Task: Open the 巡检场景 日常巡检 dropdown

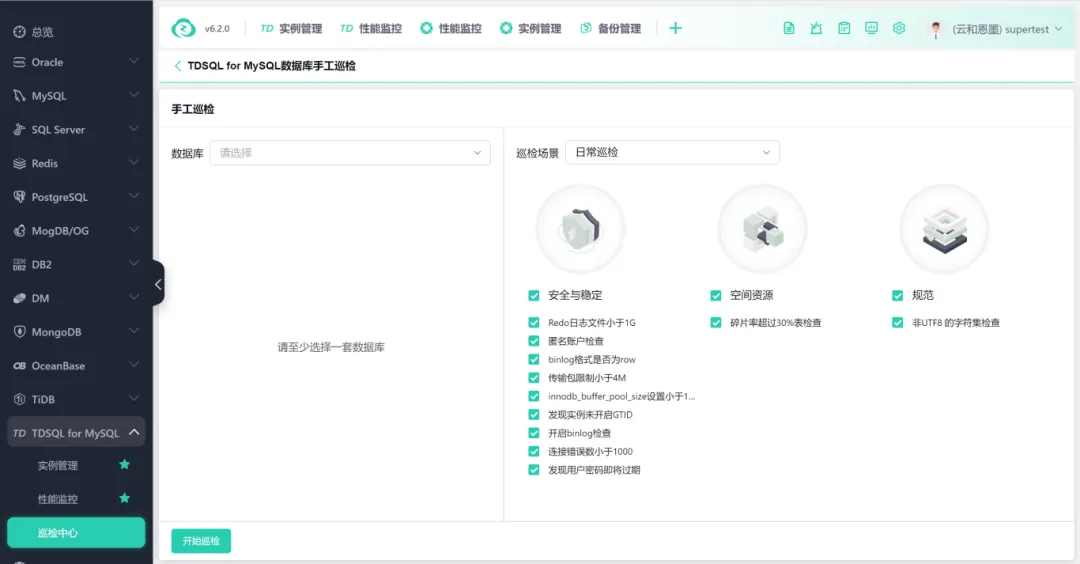Action: pos(672,152)
